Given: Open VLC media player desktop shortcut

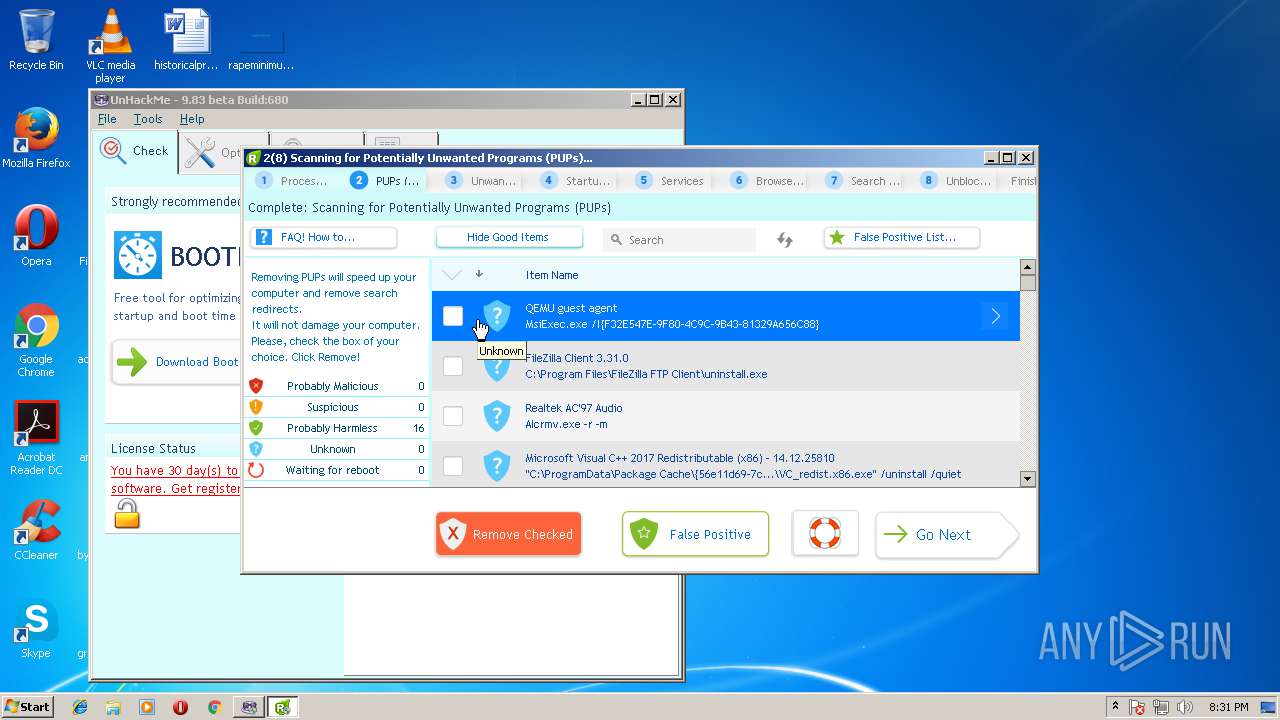Looking at the screenshot, I should (110, 45).
